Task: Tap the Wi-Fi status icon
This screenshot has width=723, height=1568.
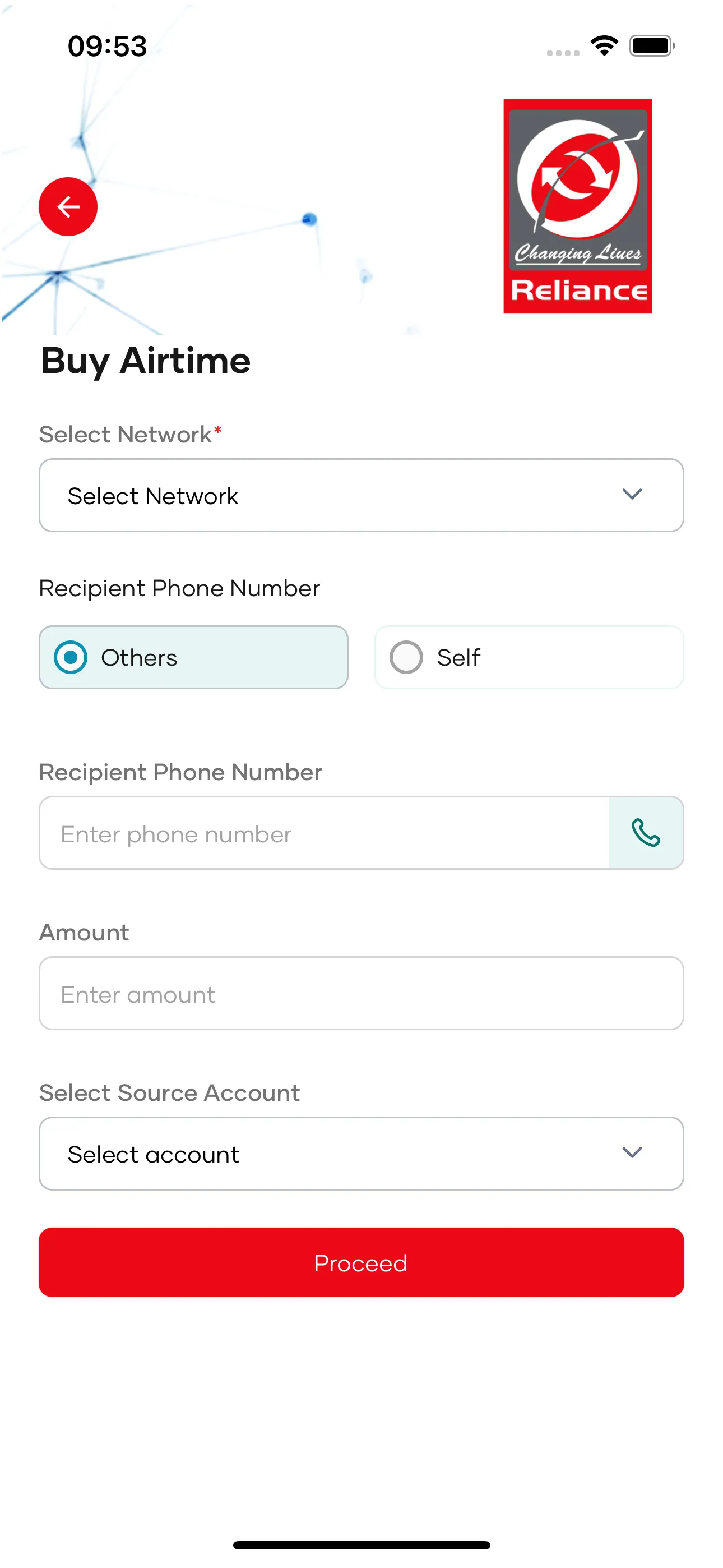Action: (604, 45)
